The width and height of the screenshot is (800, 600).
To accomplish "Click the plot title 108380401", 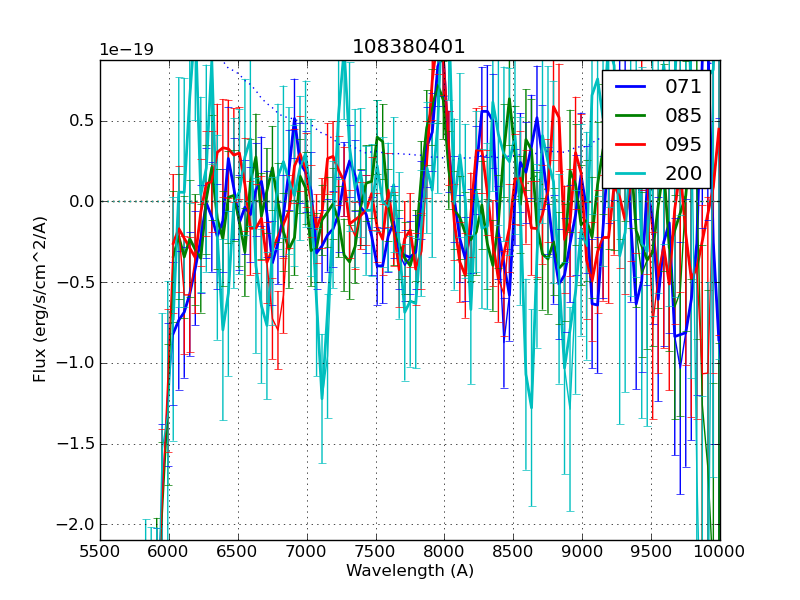I will 409,47.
